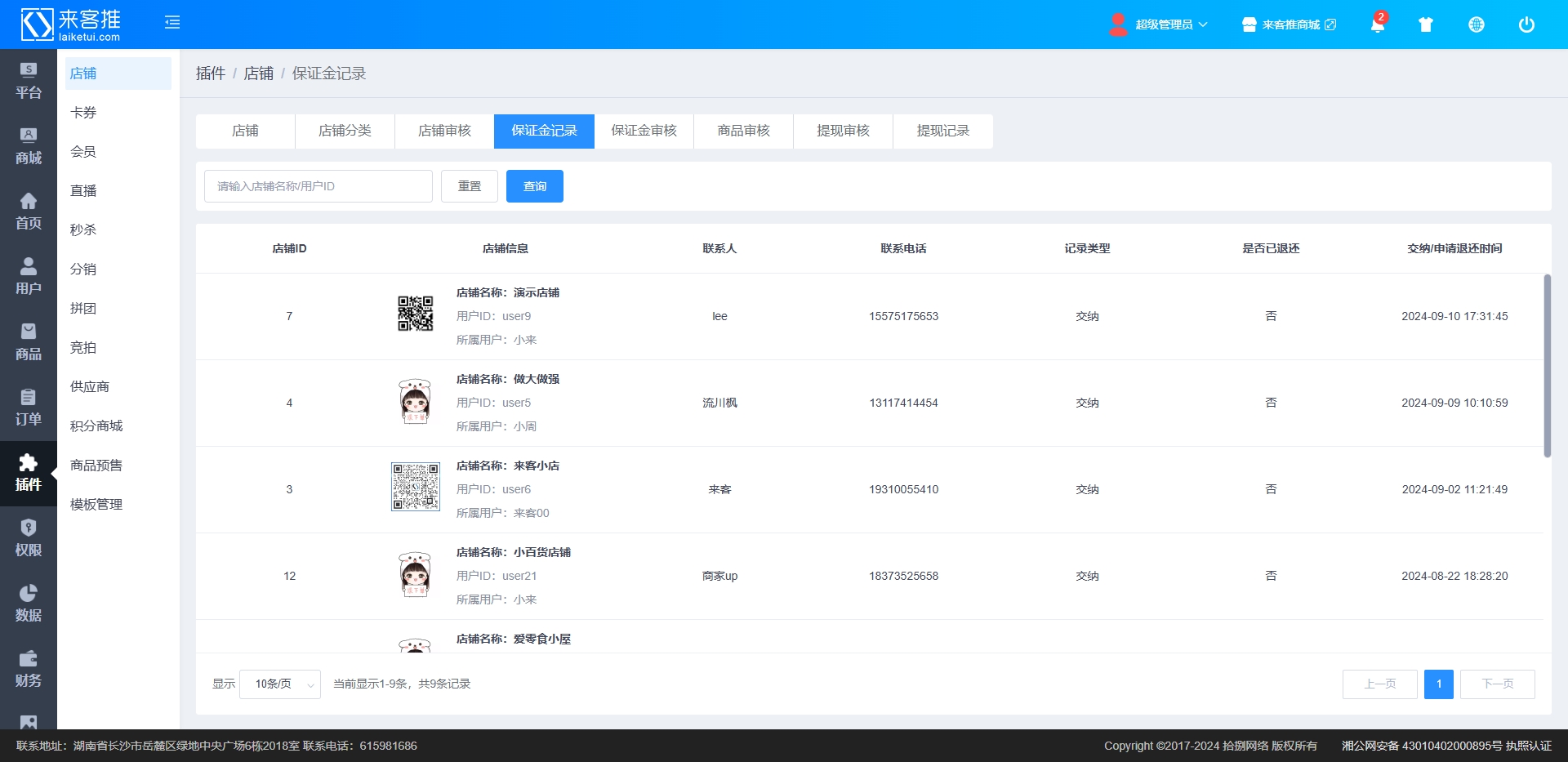Click the 查询 search button
The width and height of the screenshot is (1568, 762).
[x=535, y=186]
